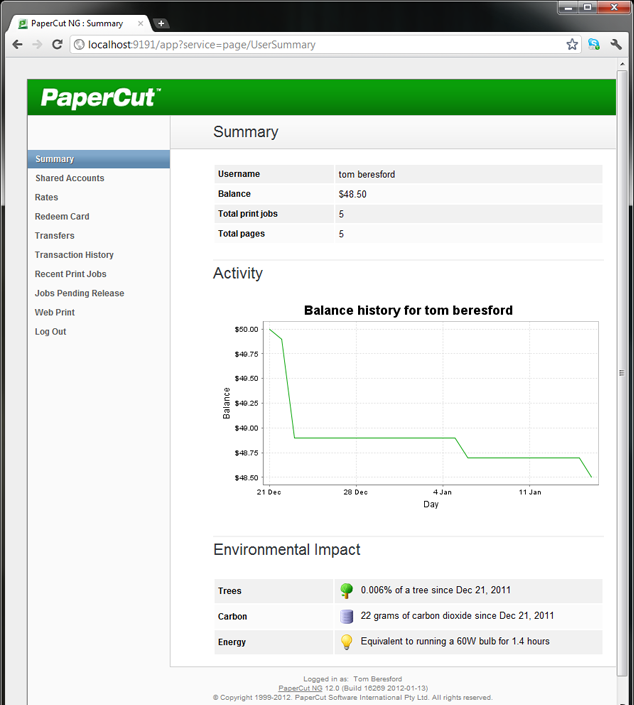View Transaction History from the sidebar
This screenshot has height=705, width=634.
pos(74,255)
